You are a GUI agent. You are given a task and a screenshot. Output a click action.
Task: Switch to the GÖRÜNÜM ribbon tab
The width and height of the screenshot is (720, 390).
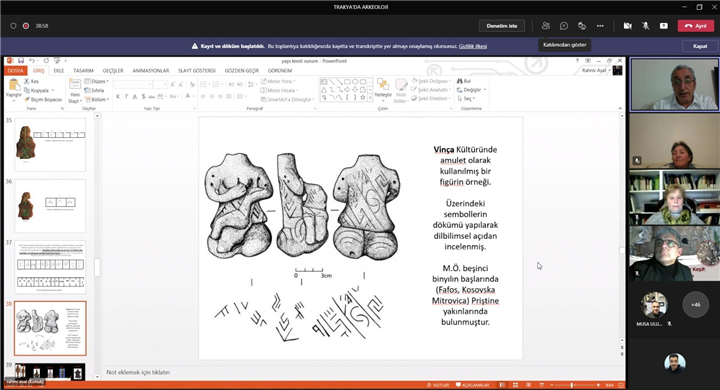coord(280,71)
